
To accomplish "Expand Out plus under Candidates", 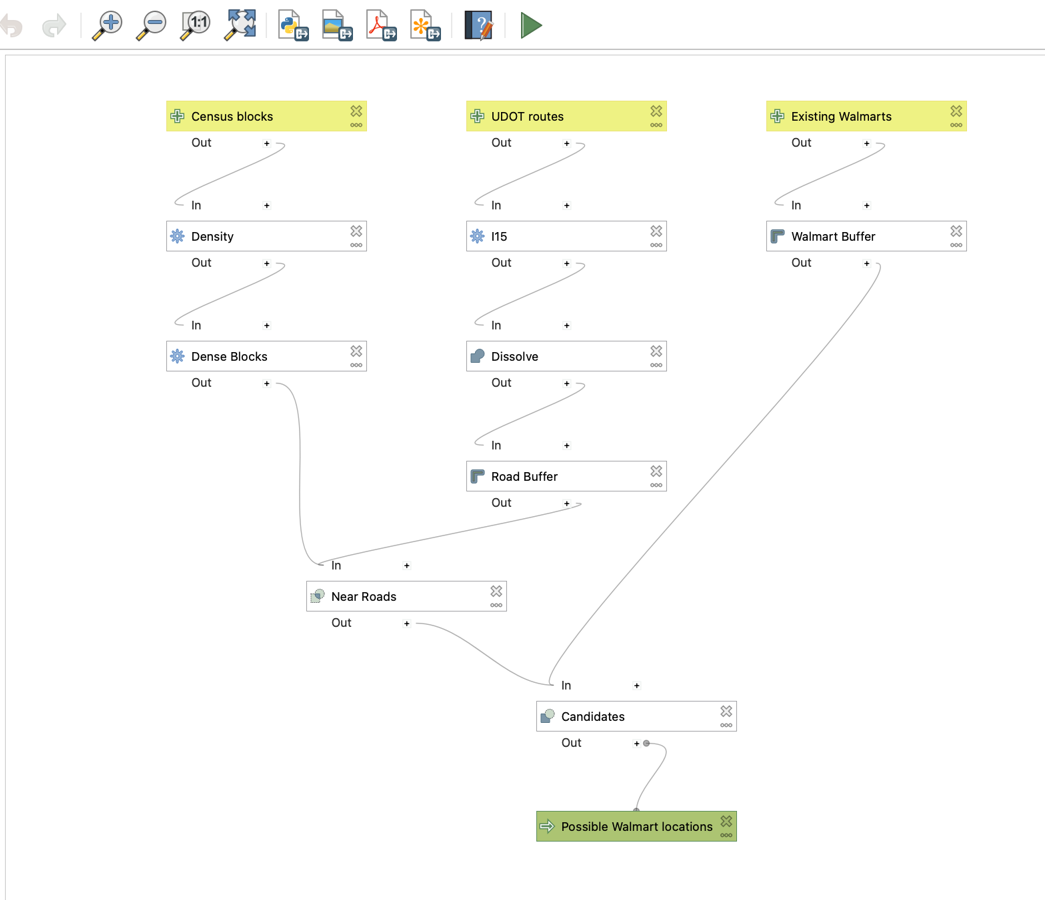I will [x=636, y=743].
